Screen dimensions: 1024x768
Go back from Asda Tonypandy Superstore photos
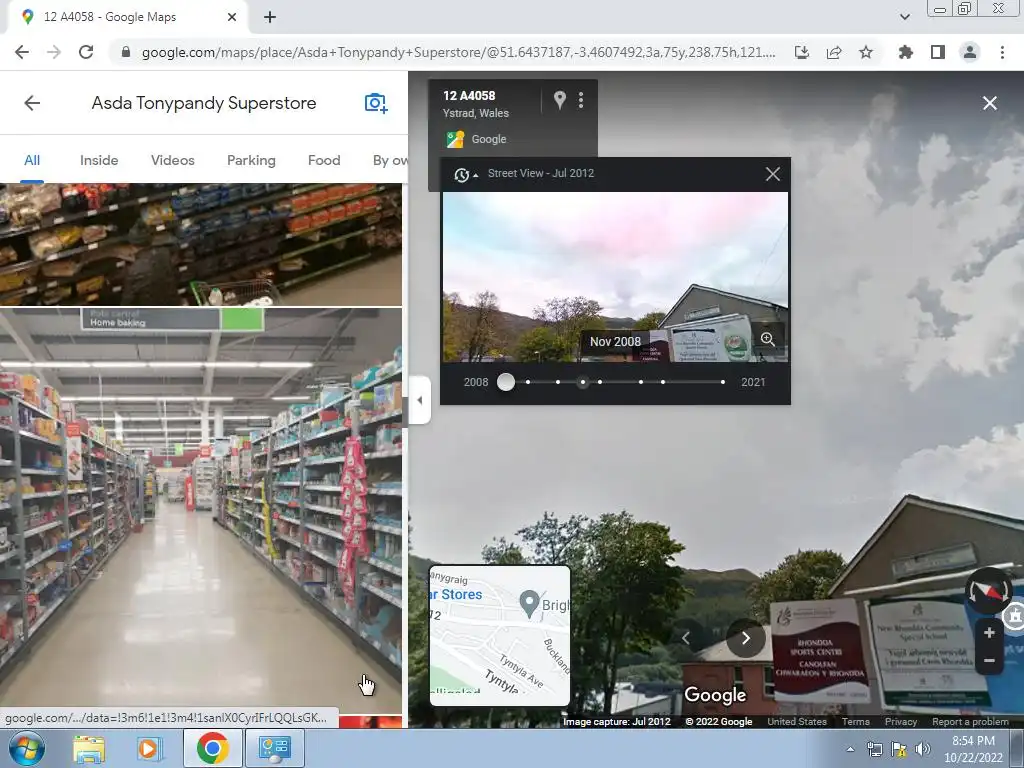click(x=32, y=103)
